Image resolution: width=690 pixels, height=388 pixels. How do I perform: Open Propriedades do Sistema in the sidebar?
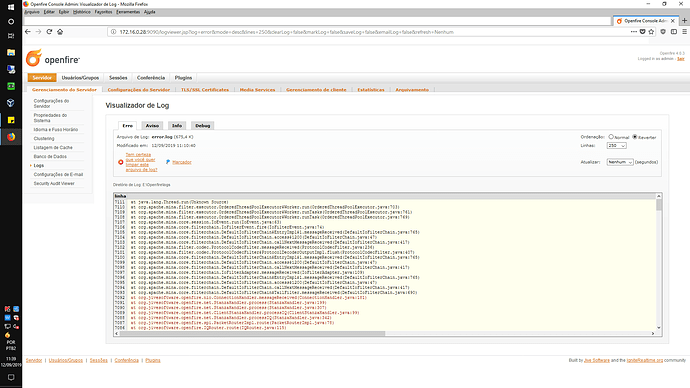point(51,118)
